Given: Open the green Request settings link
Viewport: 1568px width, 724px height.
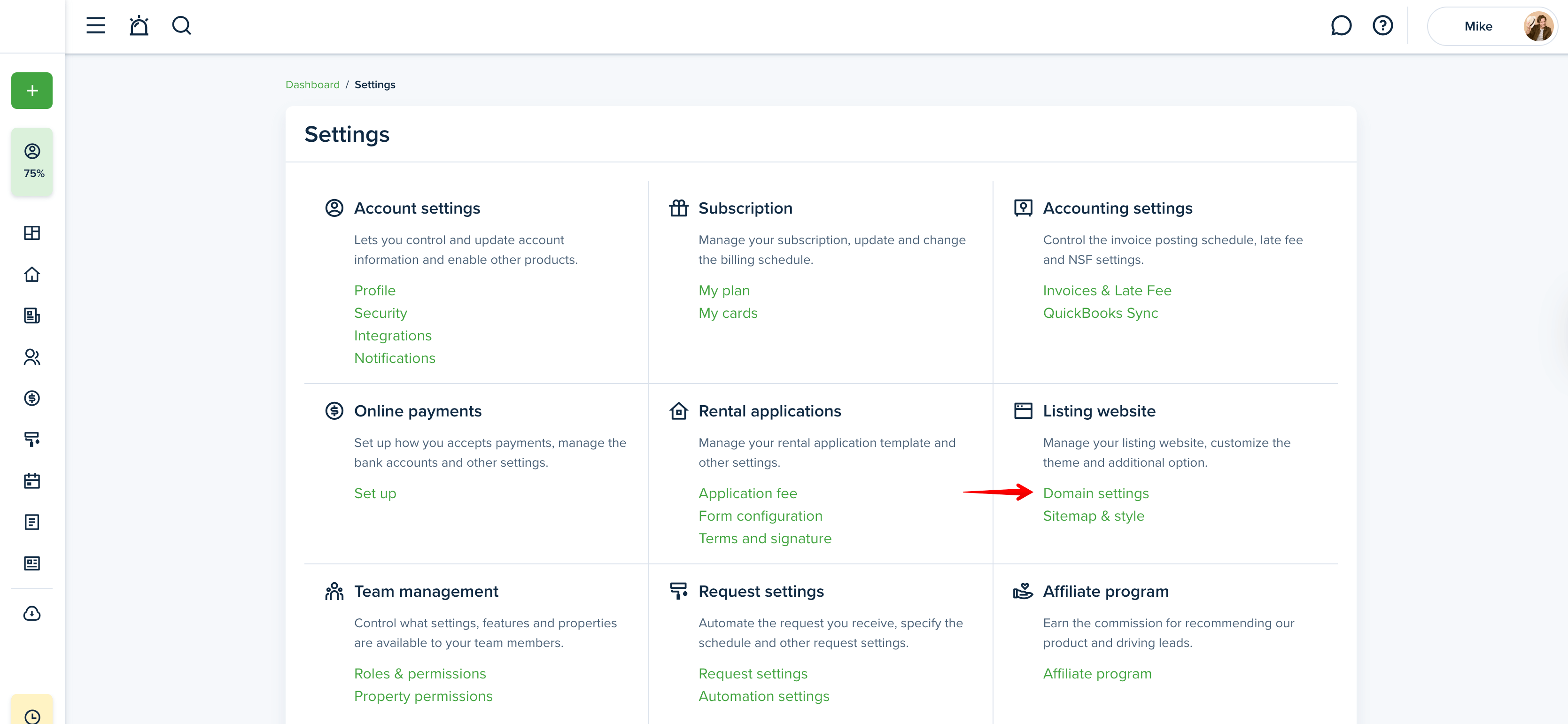Looking at the screenshot, I should (753, 673).
